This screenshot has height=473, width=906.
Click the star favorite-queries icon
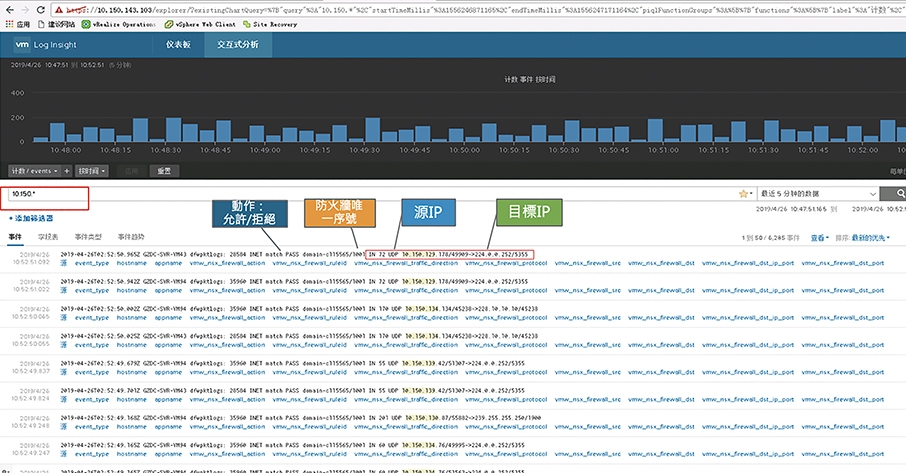click(x=743, y=193)
